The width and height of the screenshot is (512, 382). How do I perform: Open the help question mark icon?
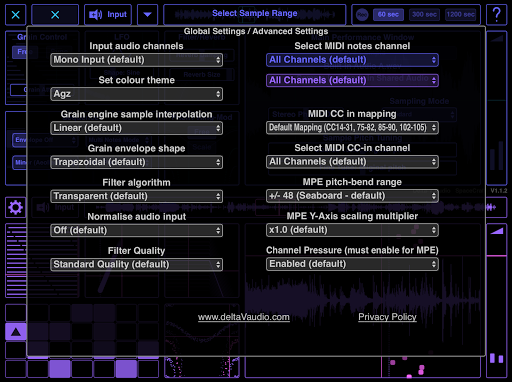(496, 15)
